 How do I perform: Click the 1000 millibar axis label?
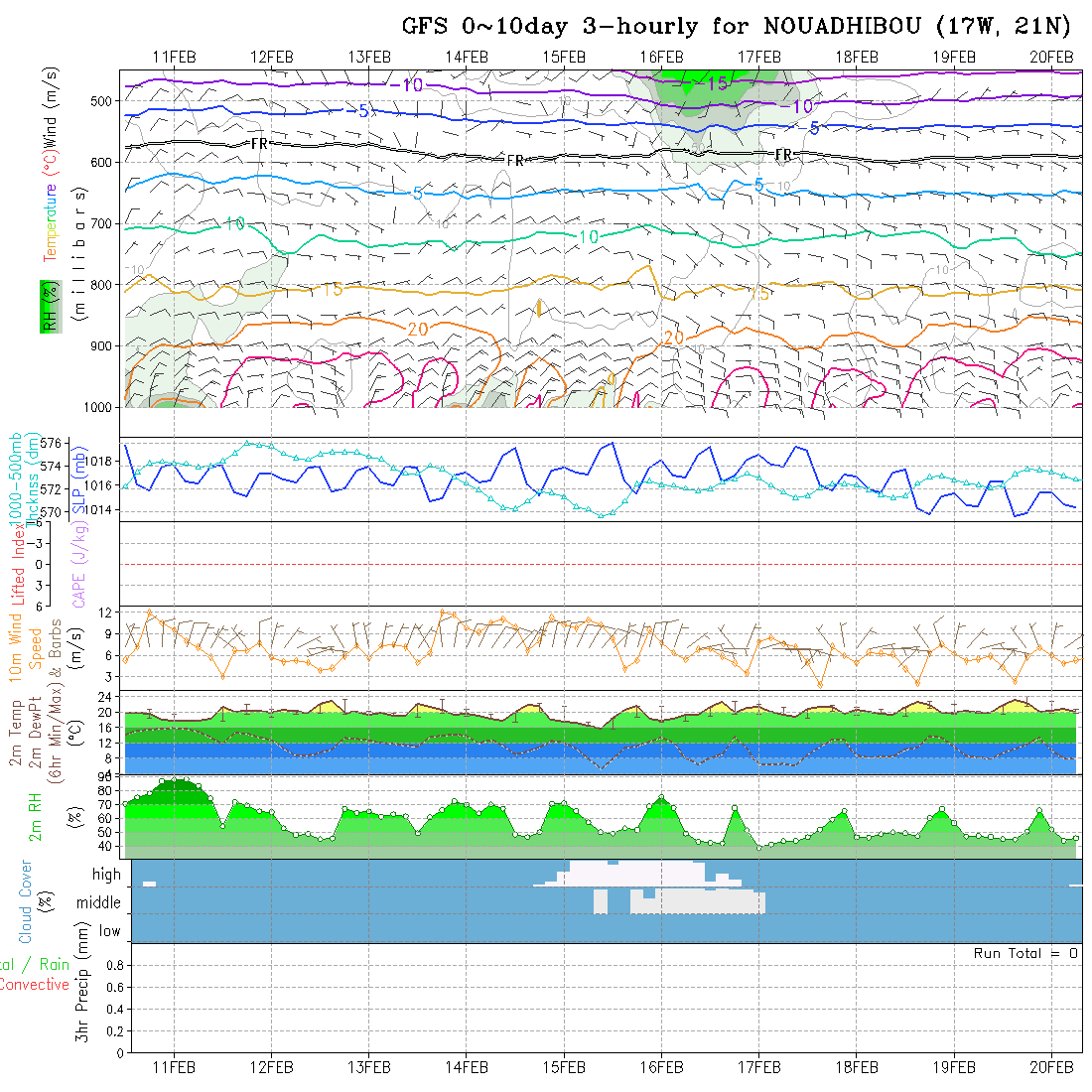pyautogui.click(x=100, y=407)
